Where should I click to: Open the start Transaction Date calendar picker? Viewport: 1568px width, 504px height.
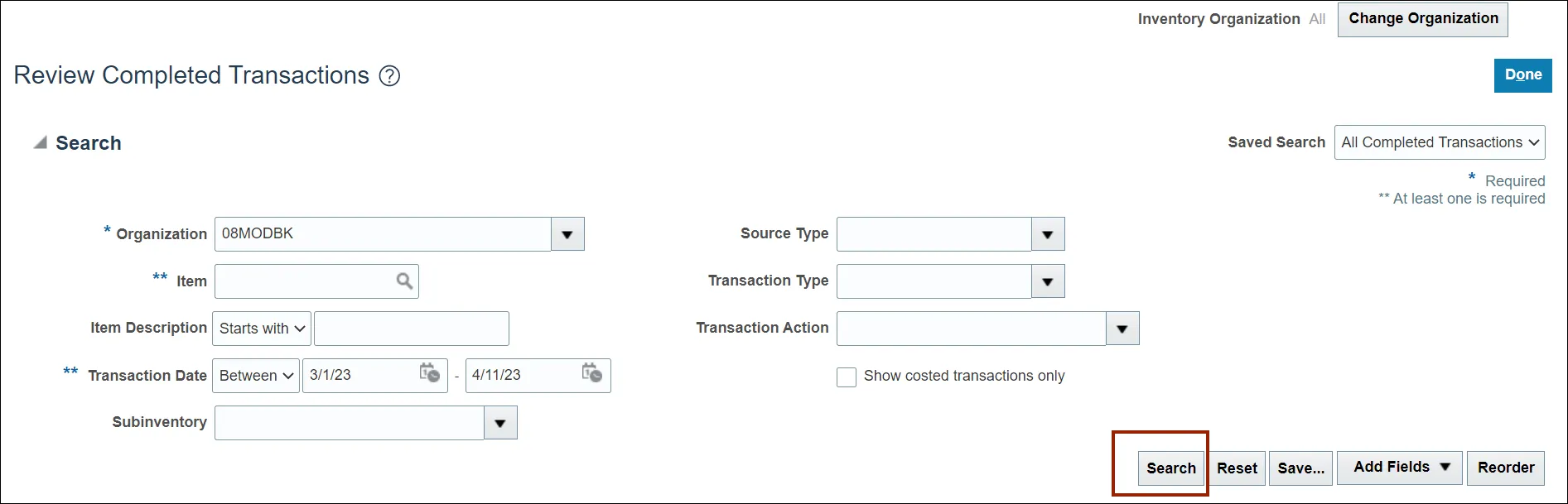click(429, 373)
